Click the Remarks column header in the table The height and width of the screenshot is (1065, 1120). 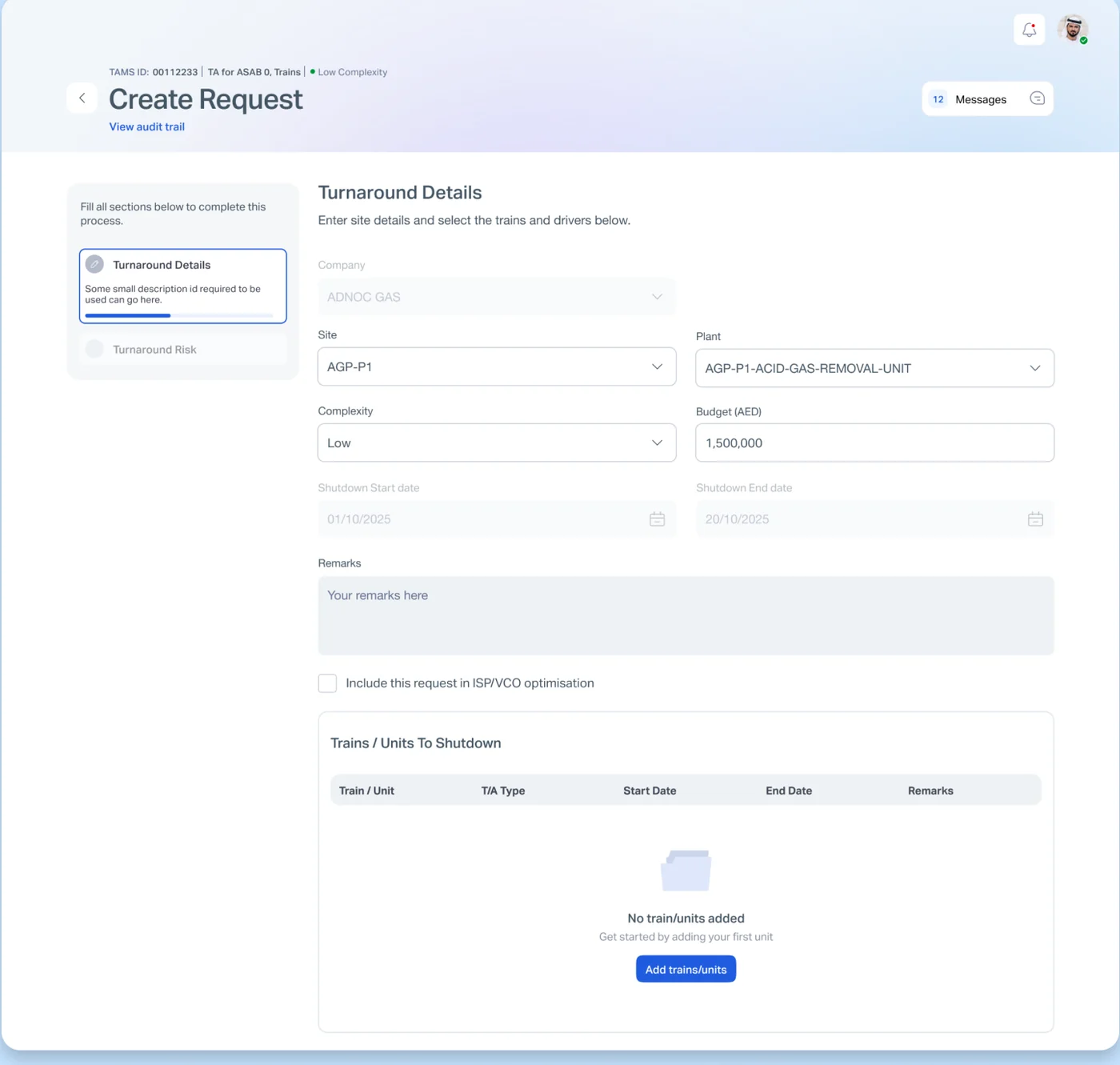pos(930,791)
